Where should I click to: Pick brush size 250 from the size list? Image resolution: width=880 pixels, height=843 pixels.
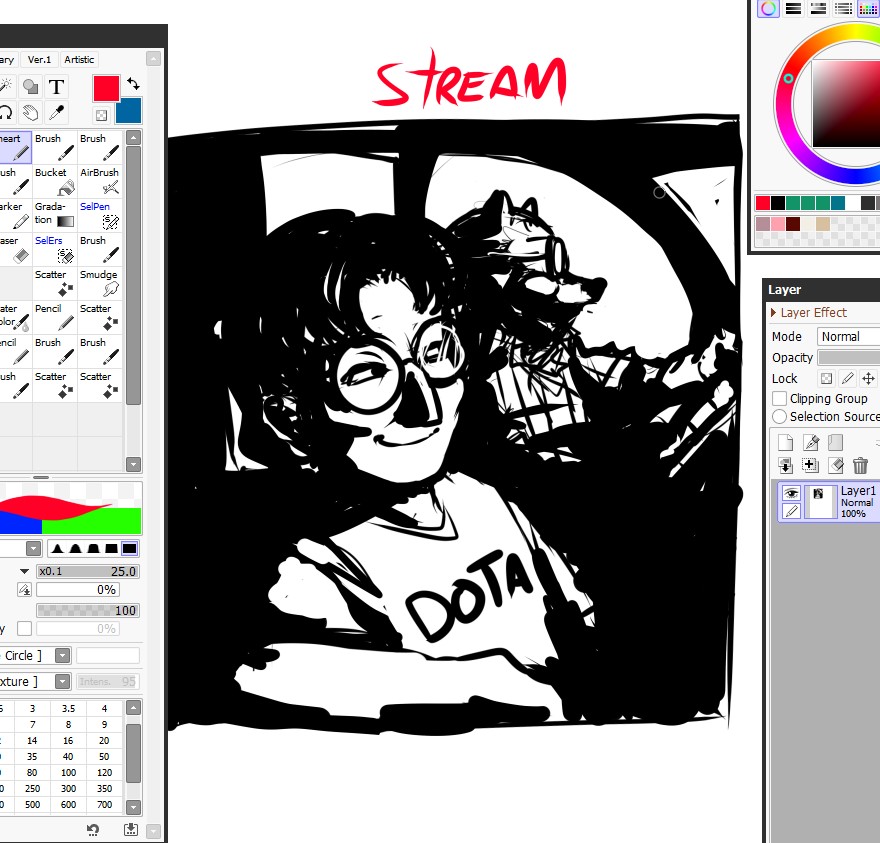[33, 789]
